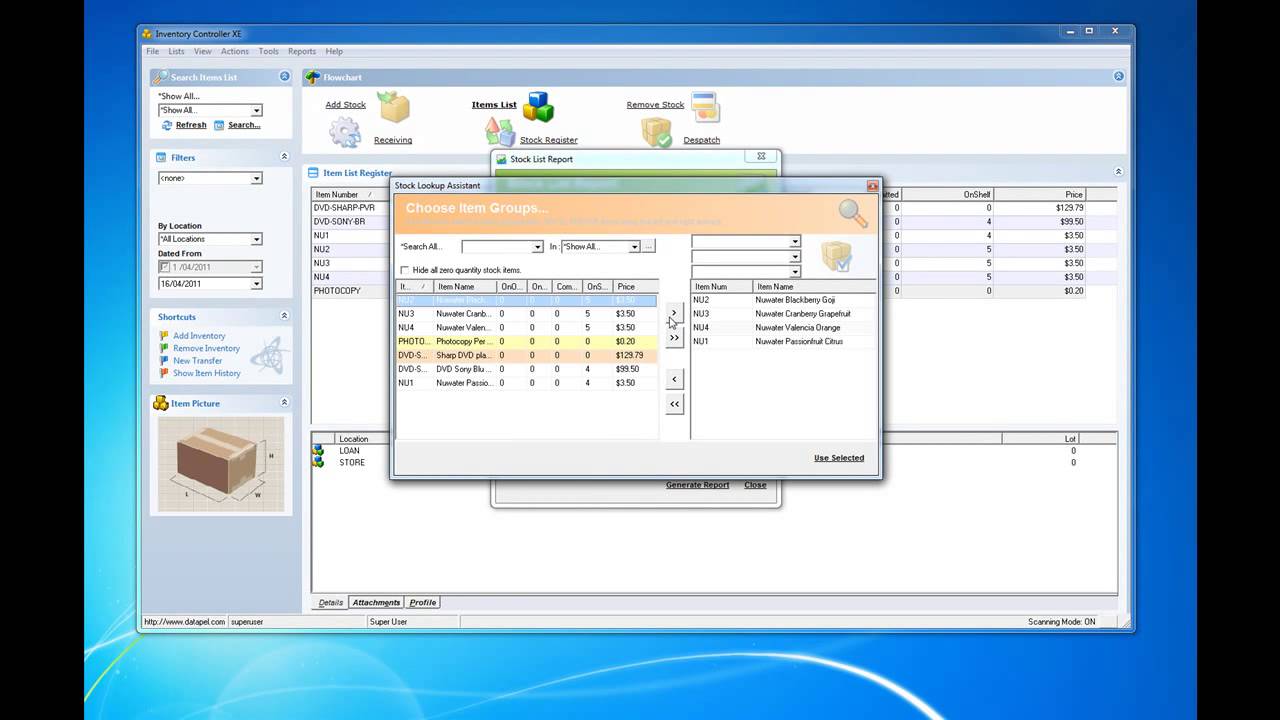The image size is (1280, 720).
Task: Click the Close link in Stock List Report
Action: click(755, 485)
